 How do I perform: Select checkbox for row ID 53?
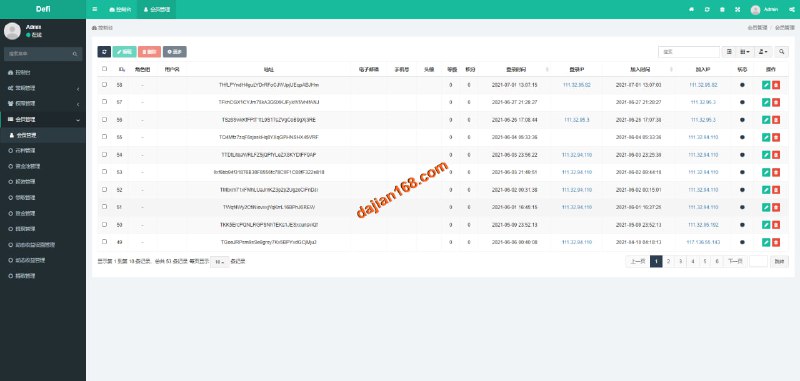tap(105, 172)
